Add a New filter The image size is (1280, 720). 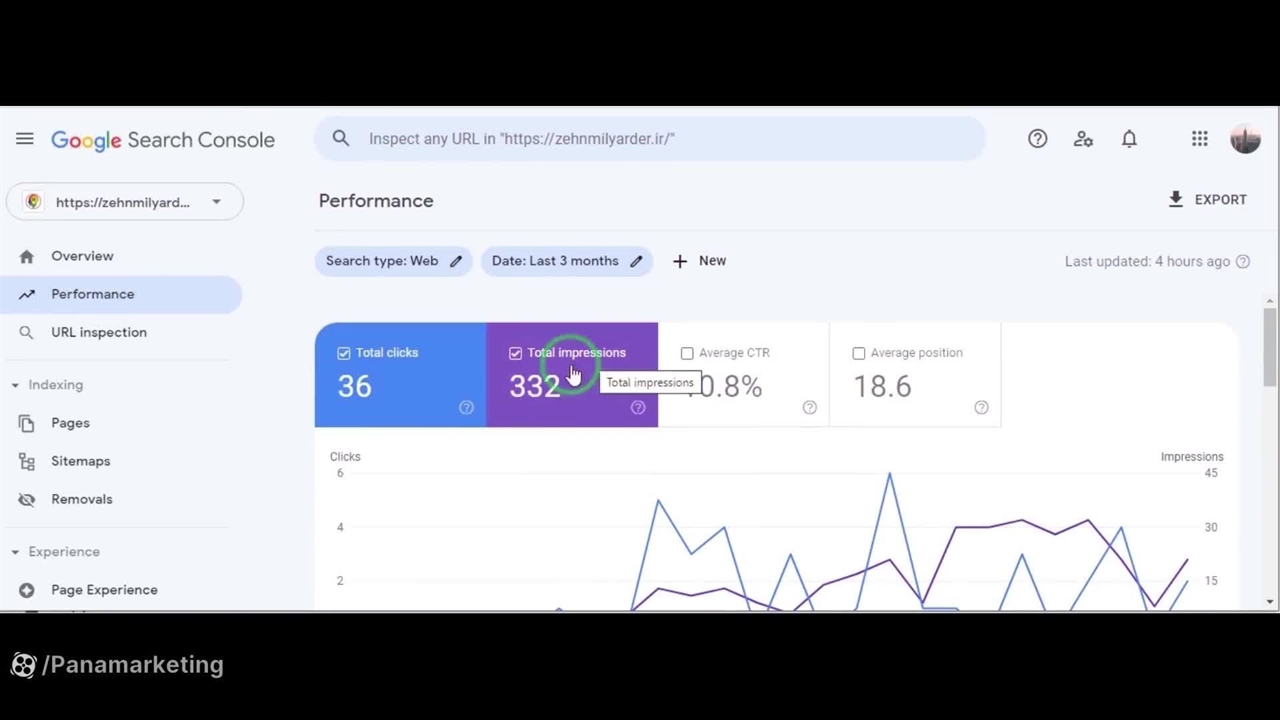click(699, 261)
